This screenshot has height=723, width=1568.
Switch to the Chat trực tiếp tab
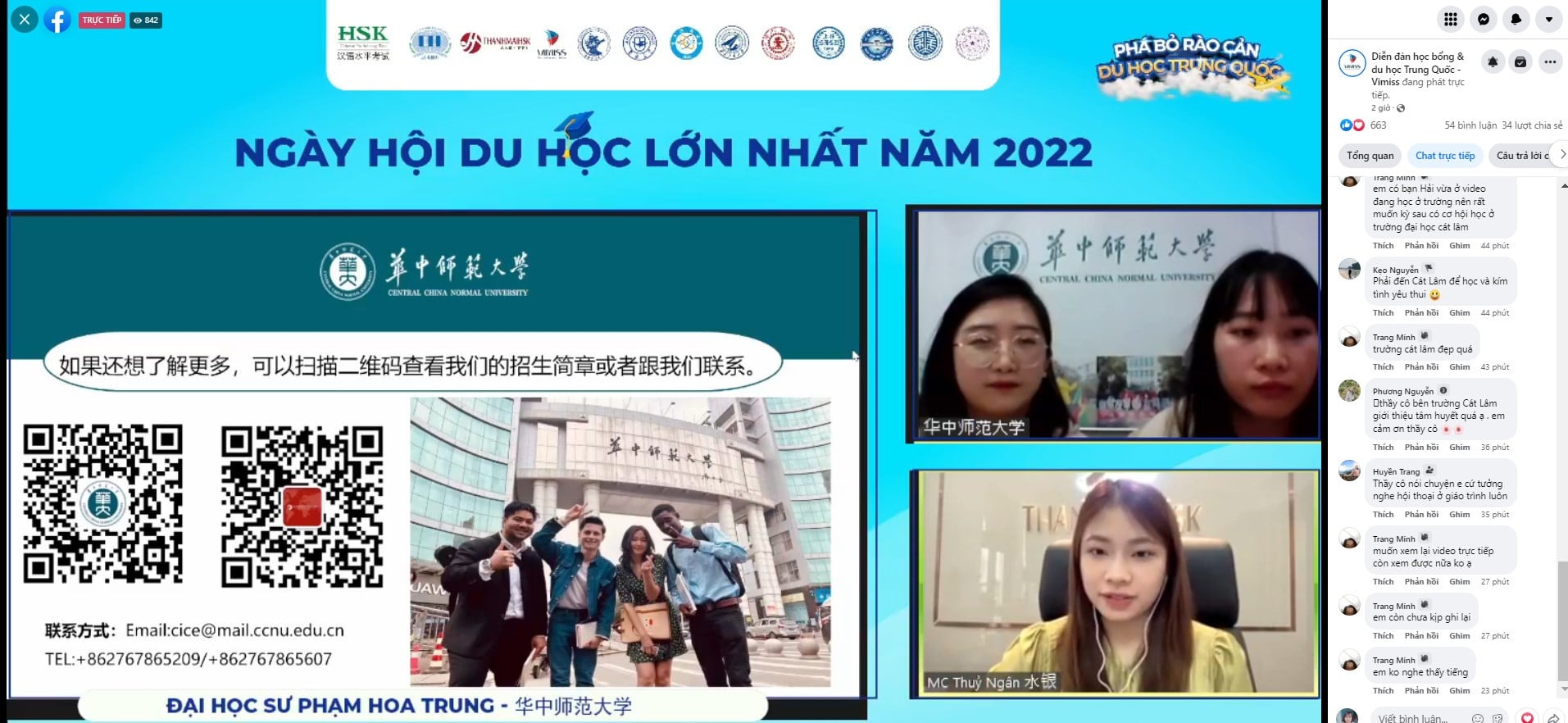tap(1444, 156)
